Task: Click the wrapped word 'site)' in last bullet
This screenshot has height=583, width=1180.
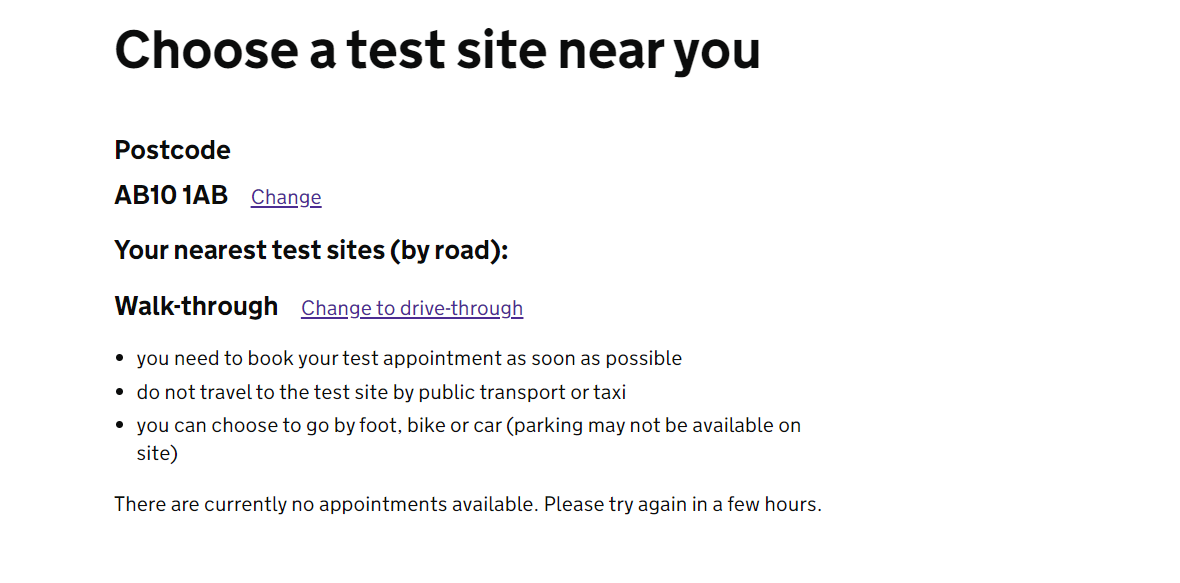Action: coord(157,453)
